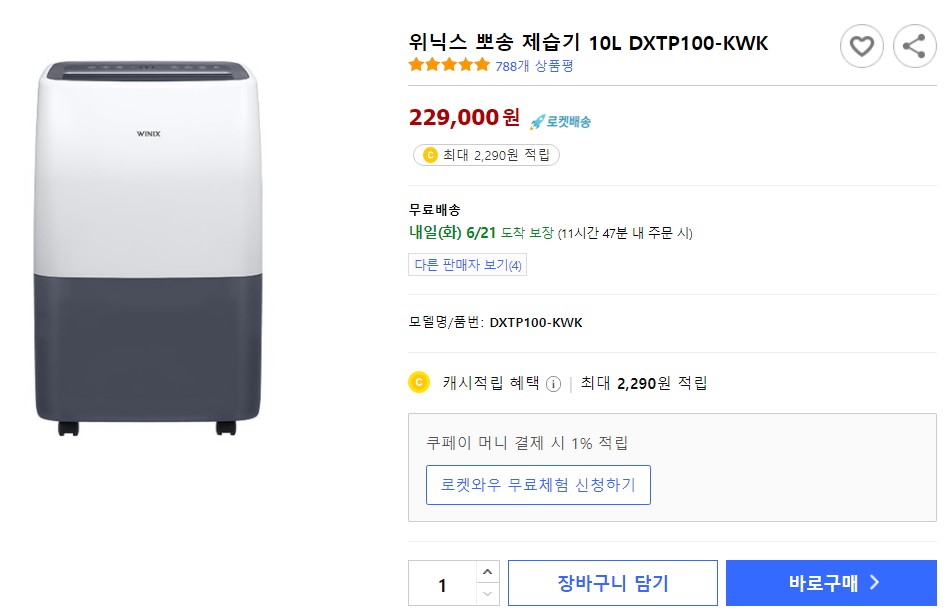Buy now using the 바로구매 button

(x=830, y=583)
